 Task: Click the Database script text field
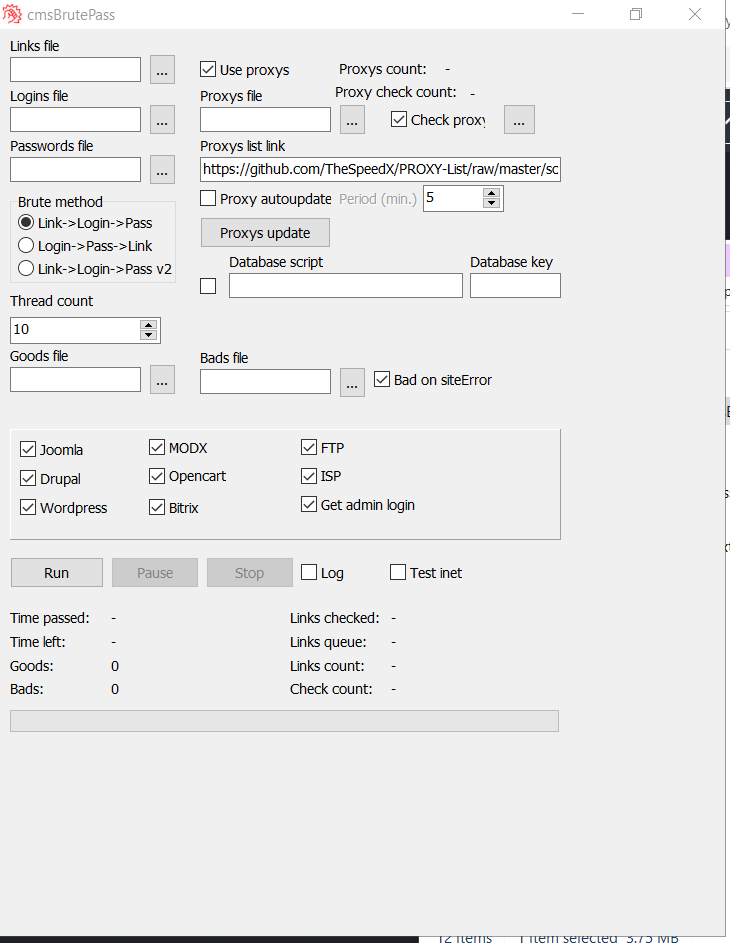click(x=346, y=286)
